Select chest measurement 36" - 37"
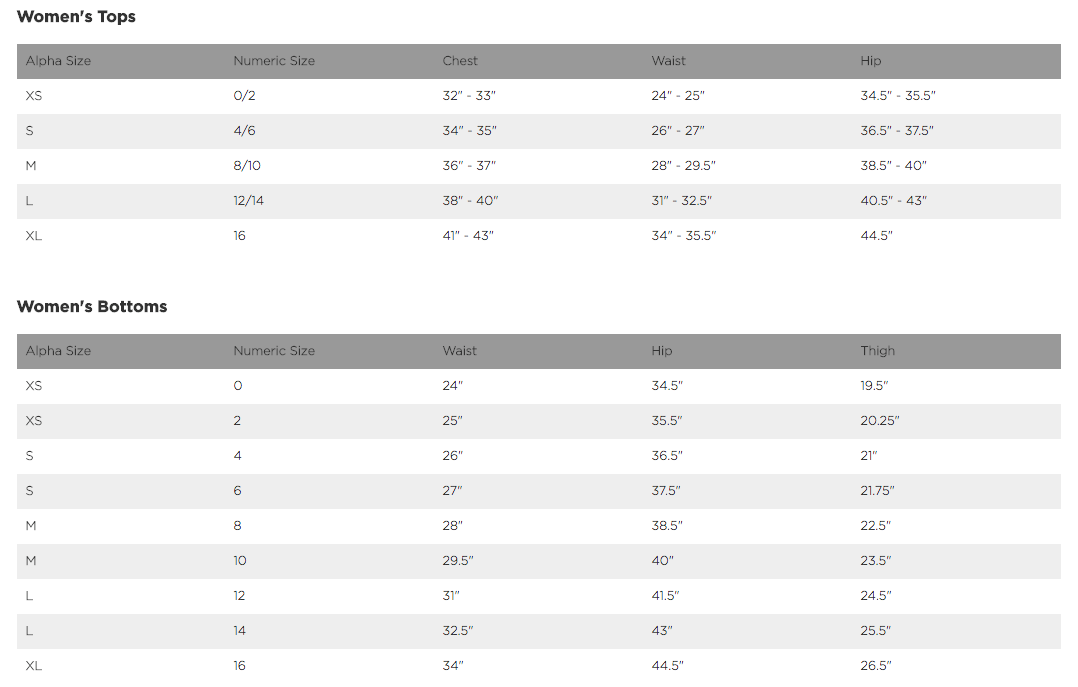The image size is (1078, 687). click(x=469, y=166)
